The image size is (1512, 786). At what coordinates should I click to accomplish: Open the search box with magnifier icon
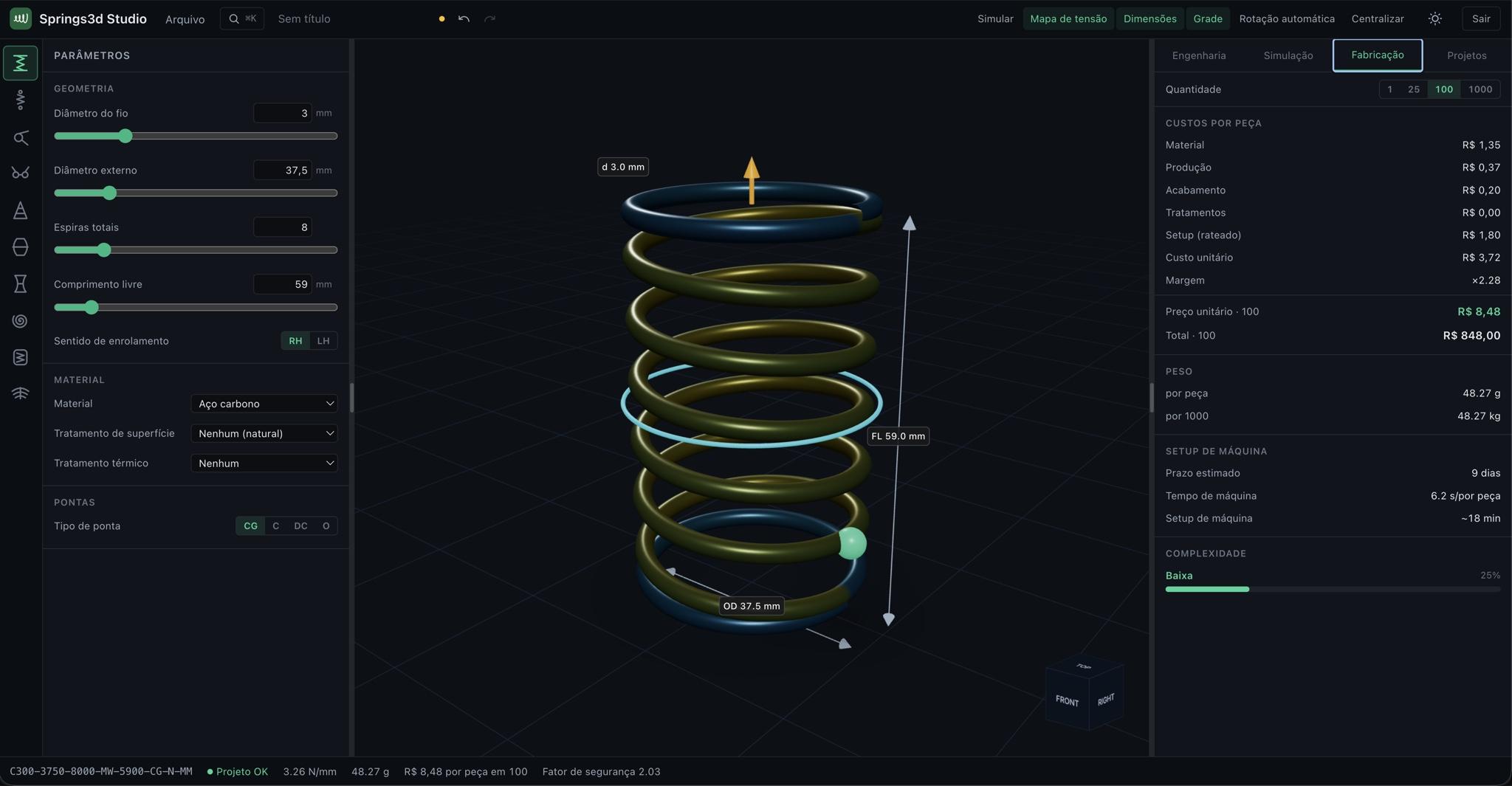click(242, 18)
